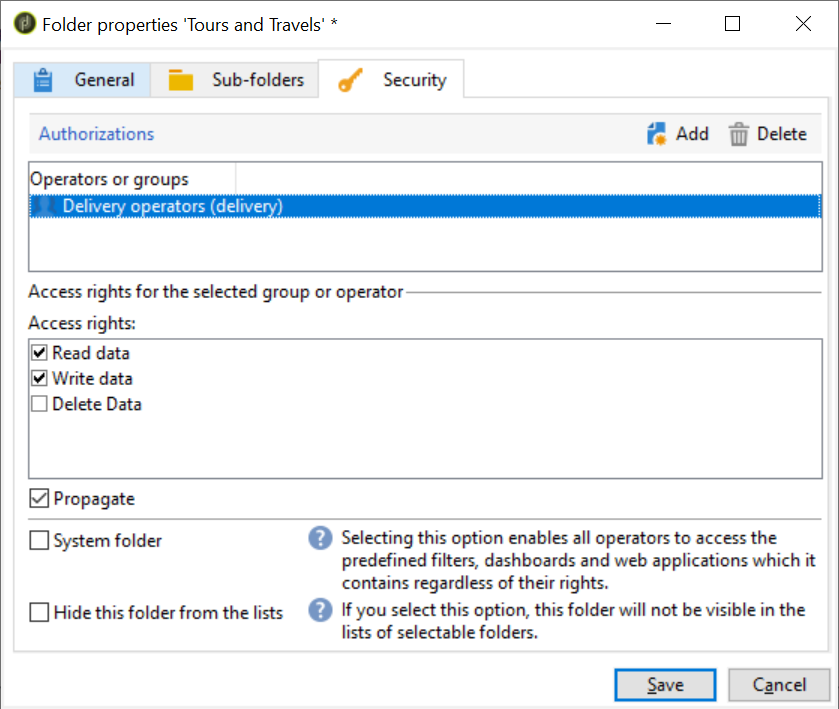Click the help icon beside System folder
839x709 pixels.
(x=320, y=539)
